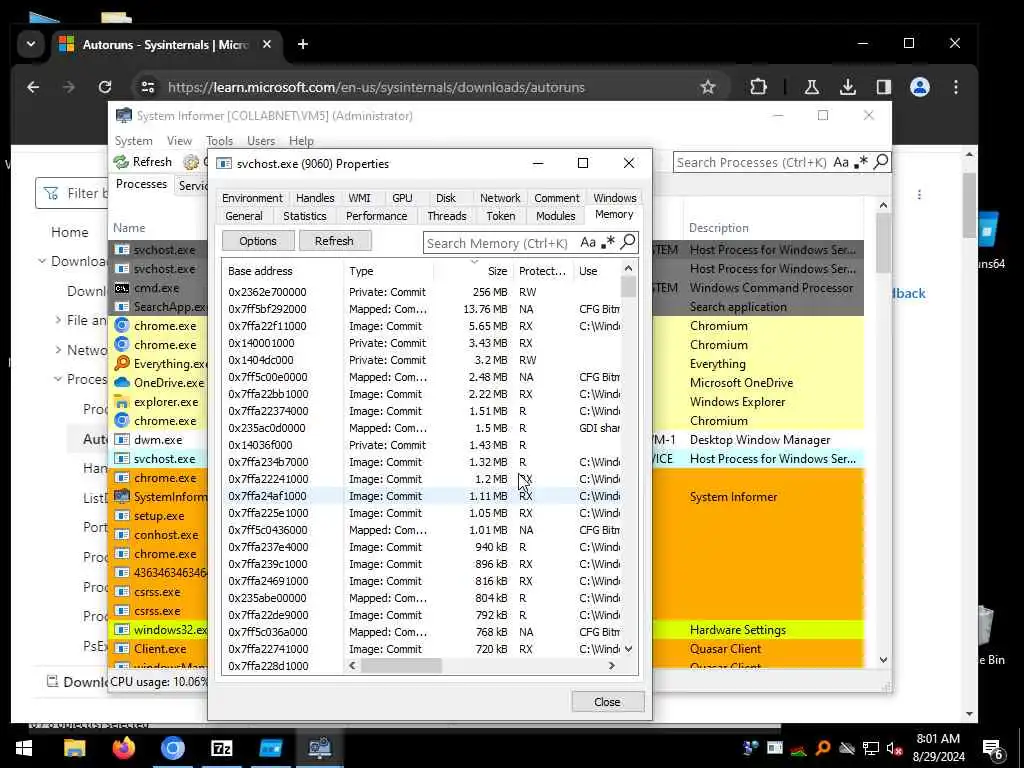Select memory row 0x2362e700000
This screenshot has width=1024, height=768.
tap(421, 292)
